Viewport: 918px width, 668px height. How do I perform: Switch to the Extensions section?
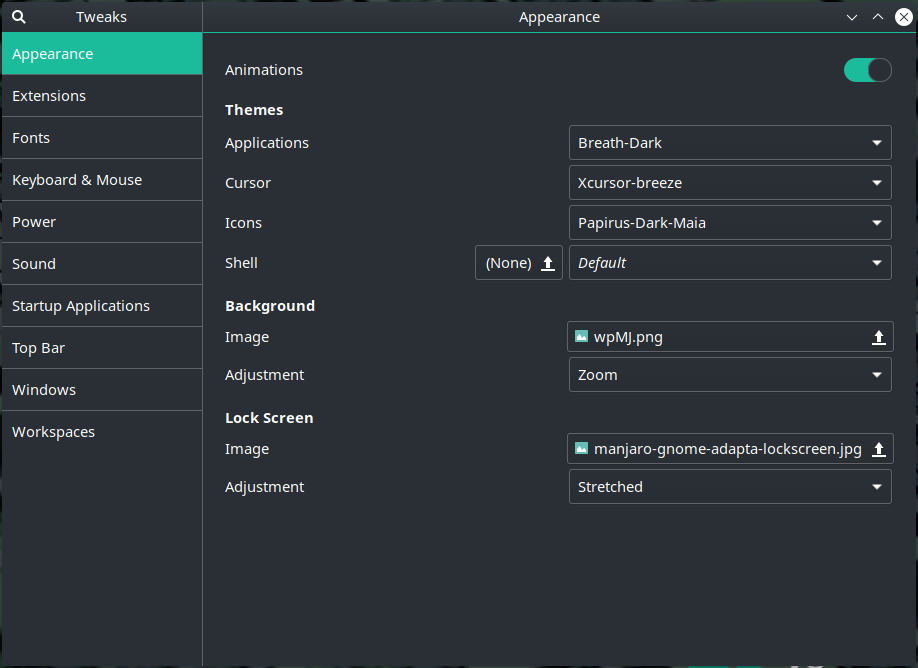click(x=102, y=96)
